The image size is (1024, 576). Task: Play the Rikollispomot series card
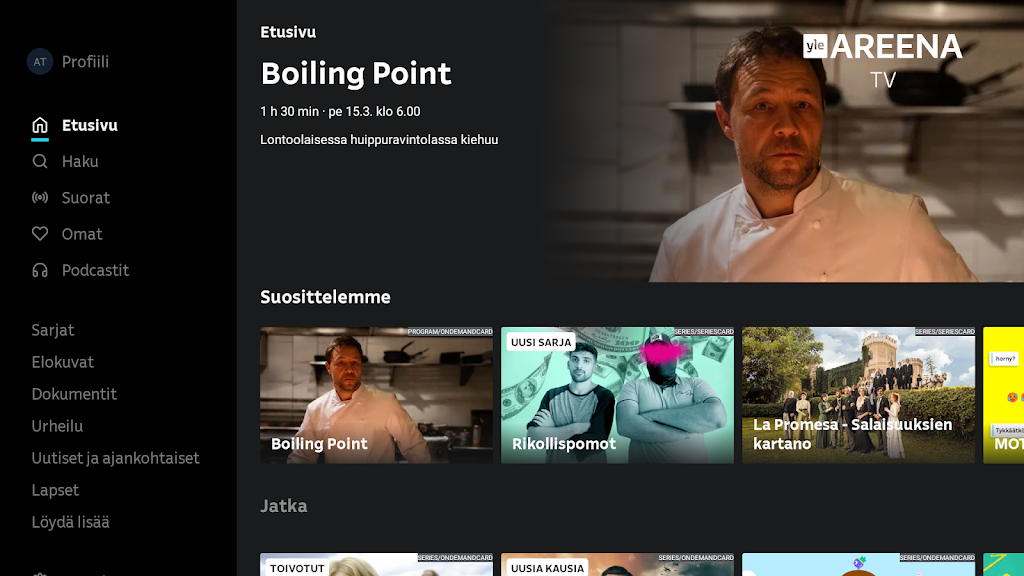[x=617, y=395]
